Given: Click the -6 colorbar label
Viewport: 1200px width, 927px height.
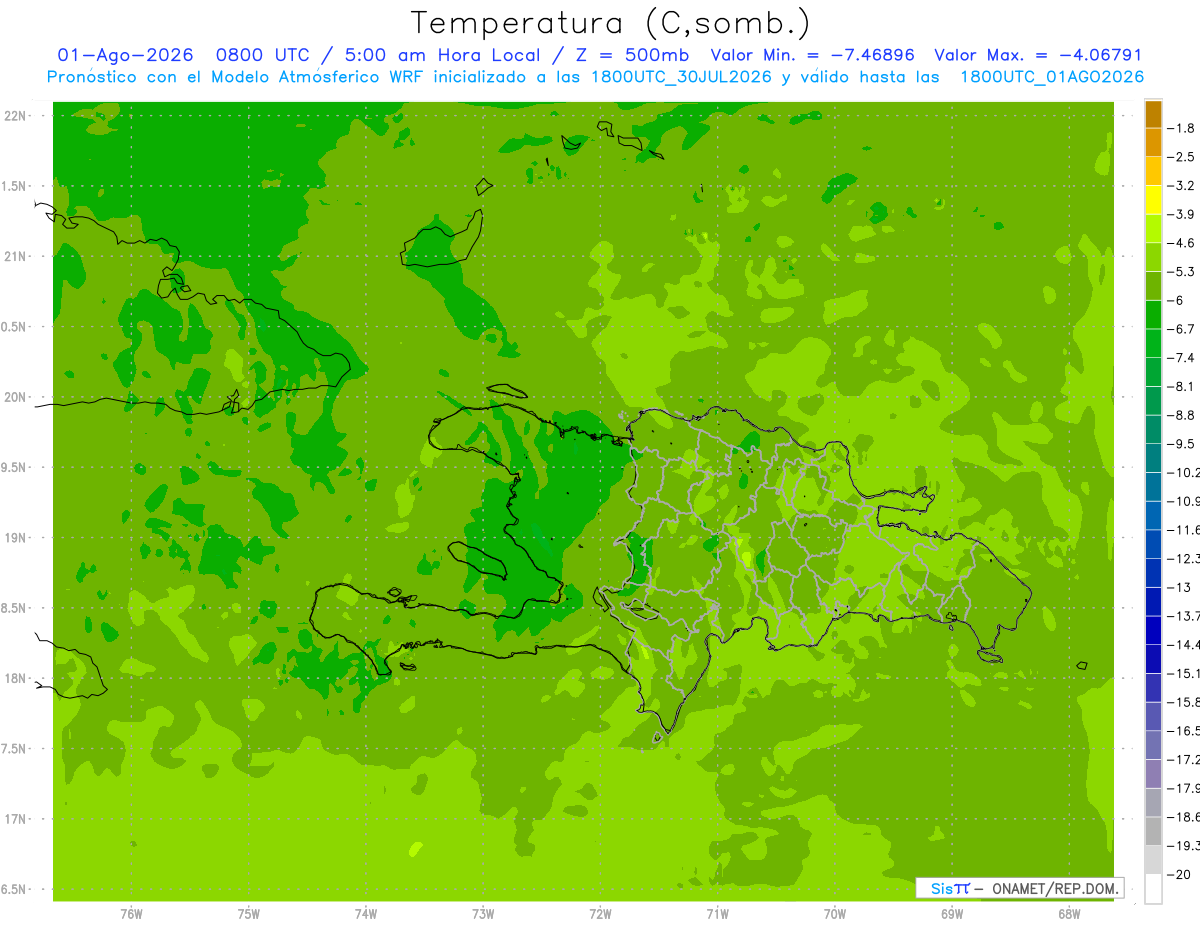Looking at the screenshot, I should pyautogui.click(x=1176, y=301).
